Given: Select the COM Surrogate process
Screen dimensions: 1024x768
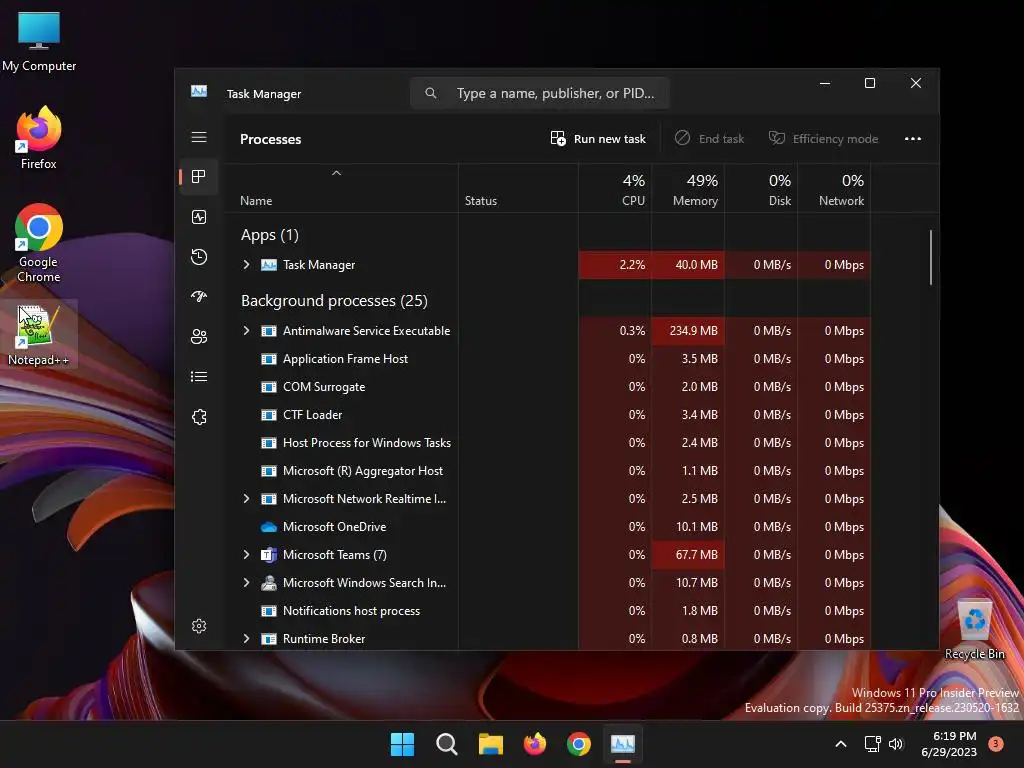Looking at the screenshot, I should (x=549, y=387).
